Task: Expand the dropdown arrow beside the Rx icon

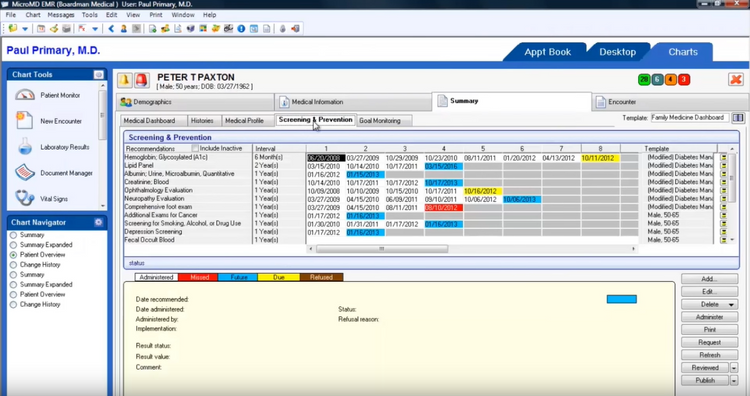Action: coord(95,29)
